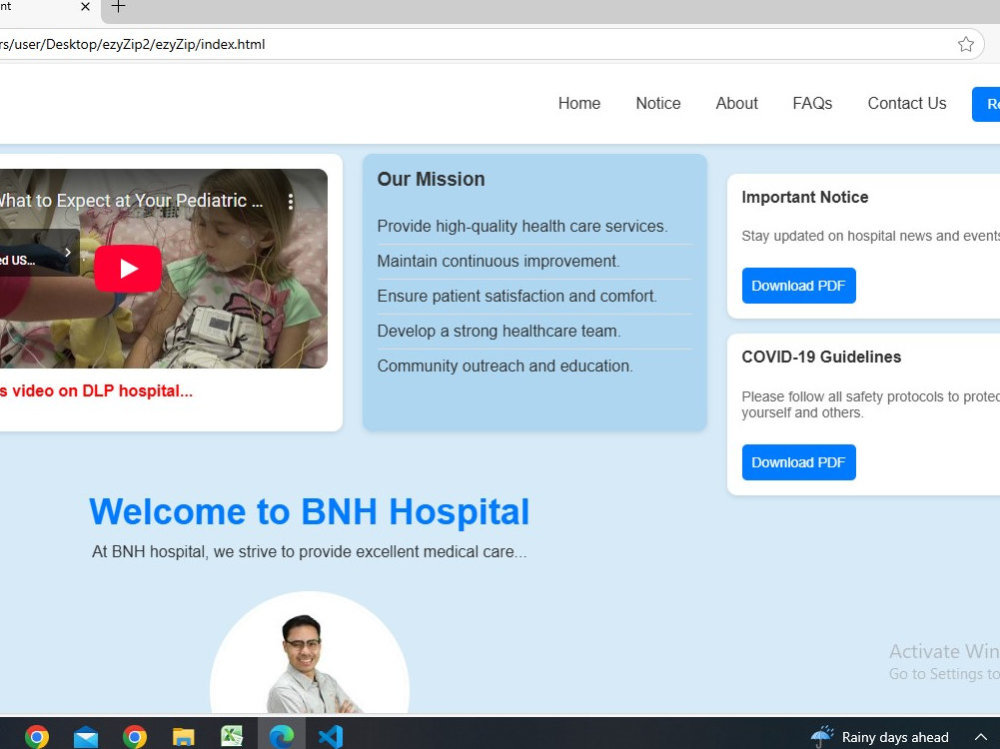Click 'Our Mission' heading
1000x749 pixels.
431,179
